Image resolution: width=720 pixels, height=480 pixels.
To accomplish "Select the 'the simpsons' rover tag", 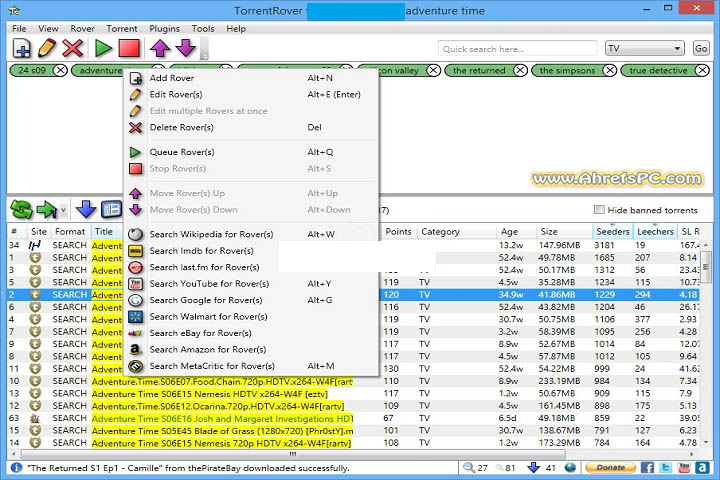I will (x=567, y=70).
